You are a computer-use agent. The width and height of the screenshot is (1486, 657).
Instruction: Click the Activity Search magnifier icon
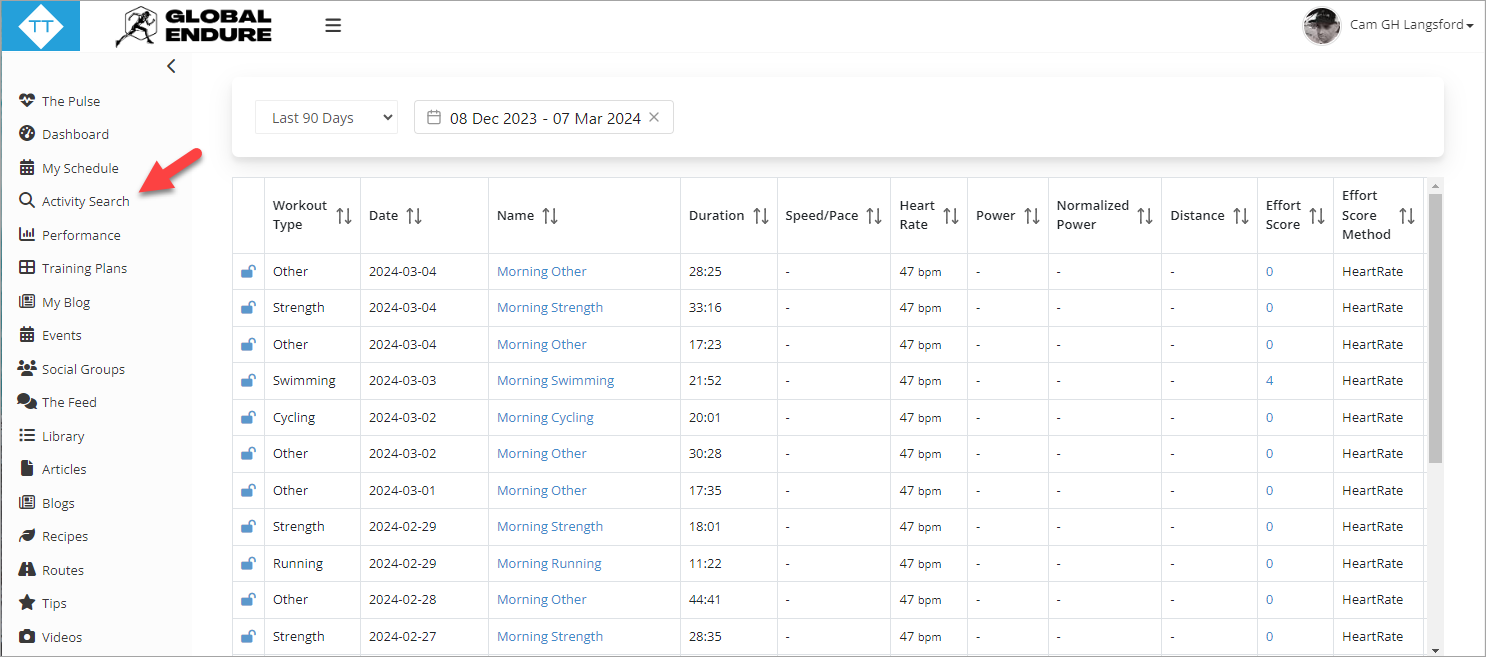coord(27,201)
